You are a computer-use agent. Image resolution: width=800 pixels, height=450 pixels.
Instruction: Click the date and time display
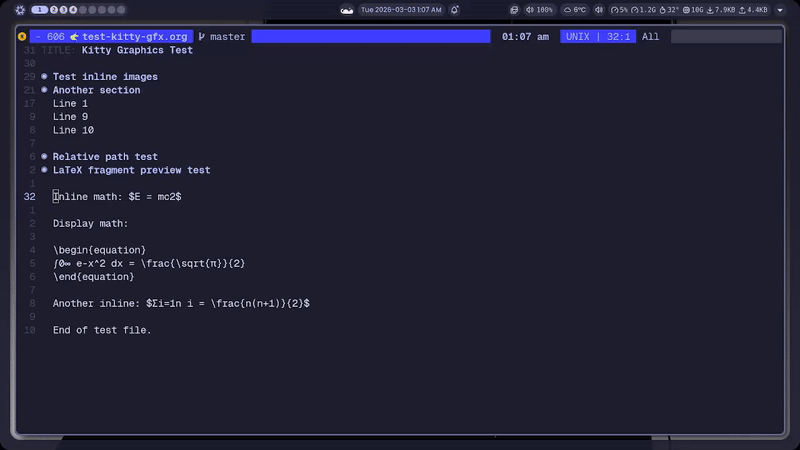[401, 10]
